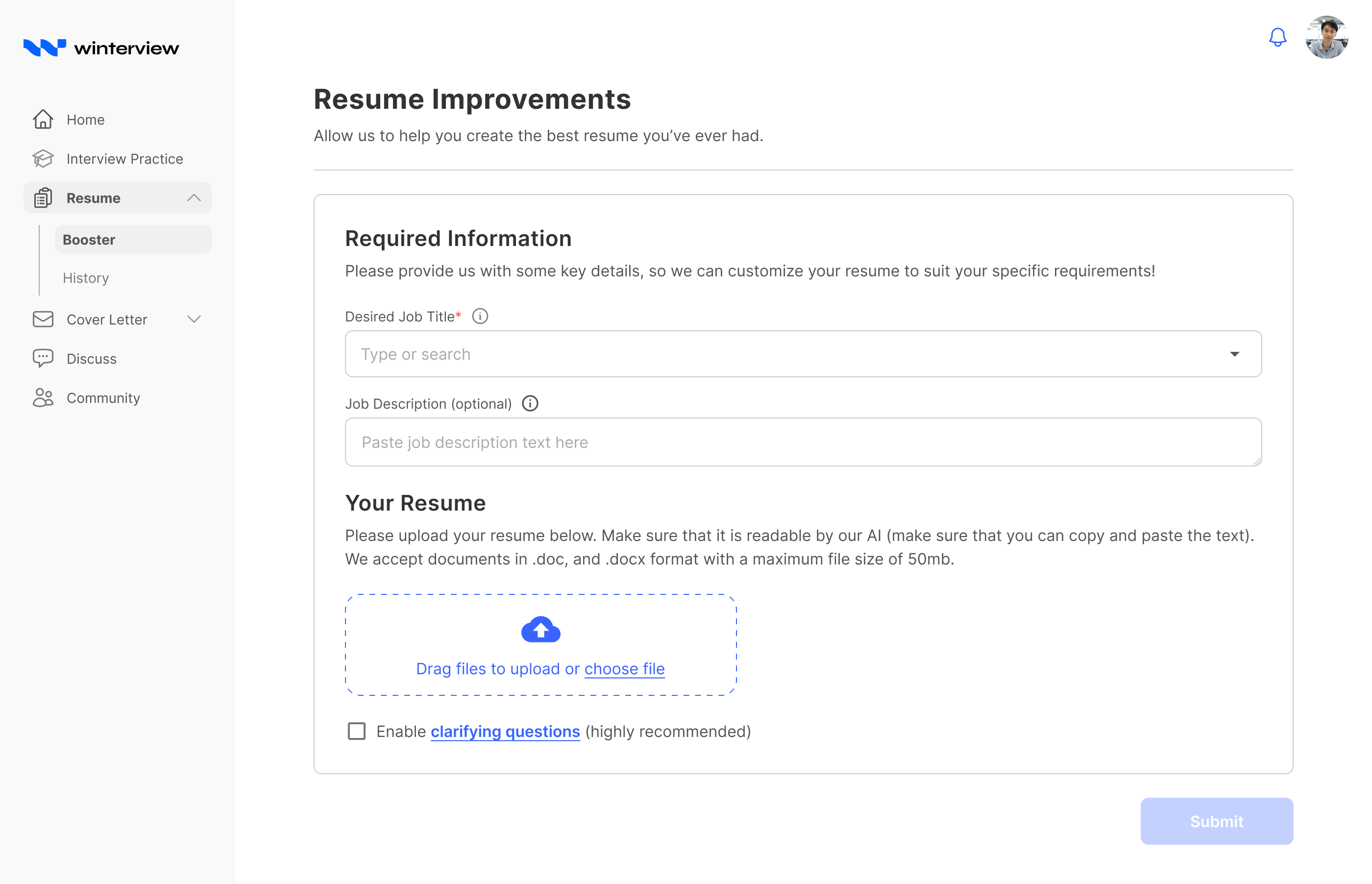Open the clarifying questions link
The image size is (1372, 884).
pos(505,731)
